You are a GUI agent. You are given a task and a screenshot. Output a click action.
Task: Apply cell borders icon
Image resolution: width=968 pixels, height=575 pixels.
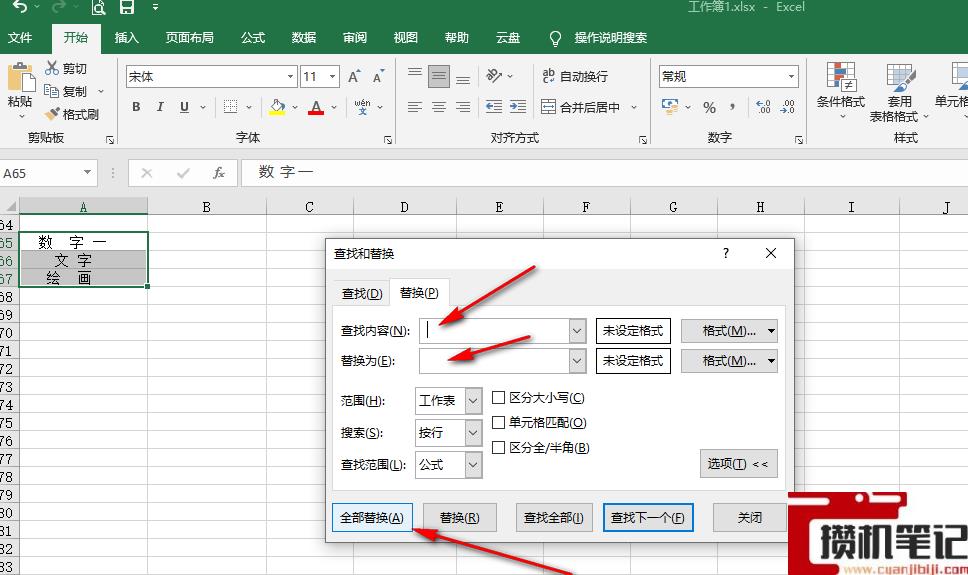(x=230, y=107)
